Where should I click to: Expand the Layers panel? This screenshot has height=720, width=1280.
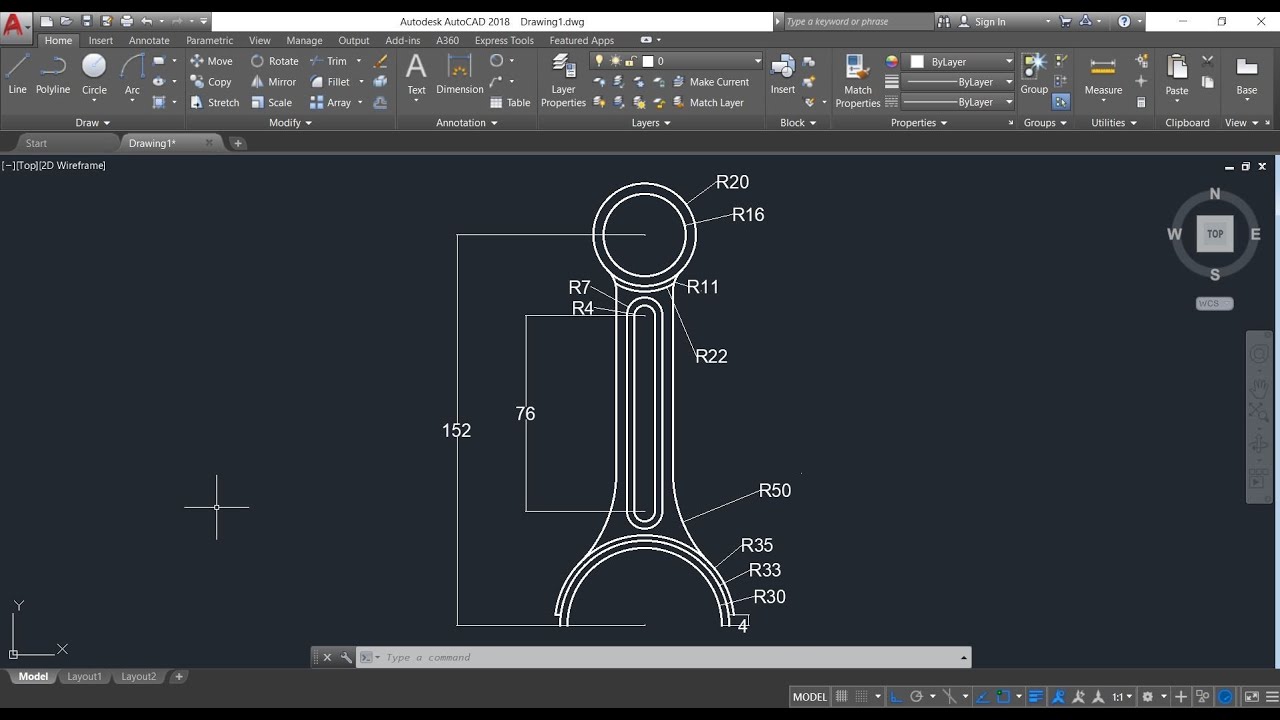650,123
